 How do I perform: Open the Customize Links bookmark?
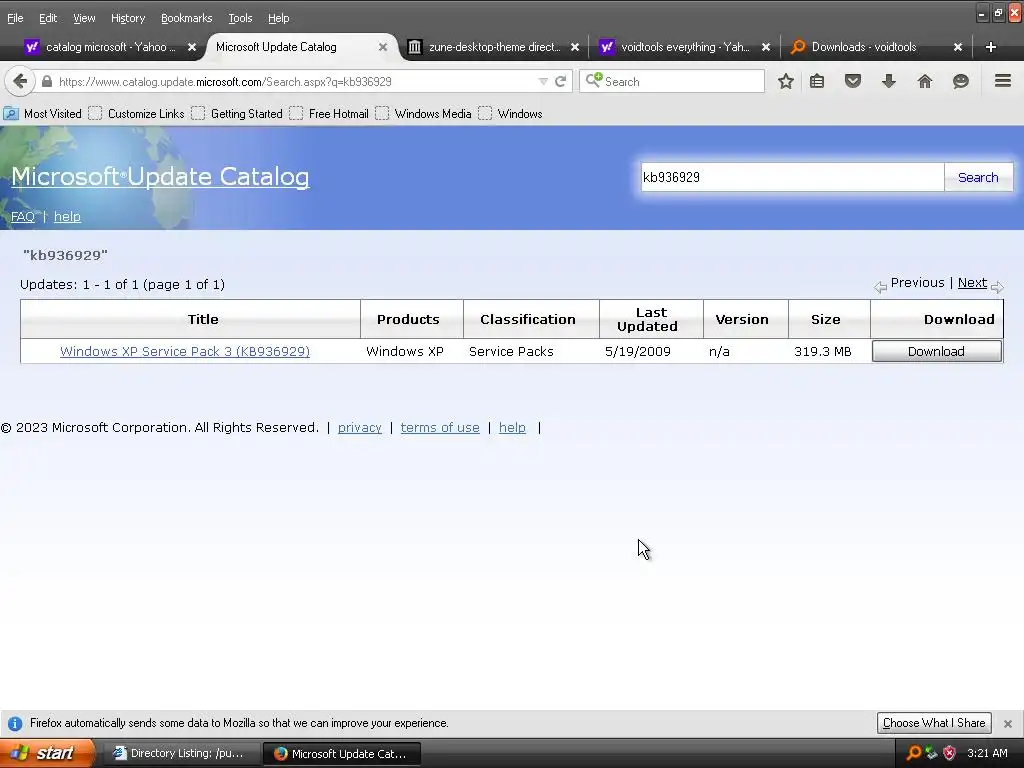point(136,114)
